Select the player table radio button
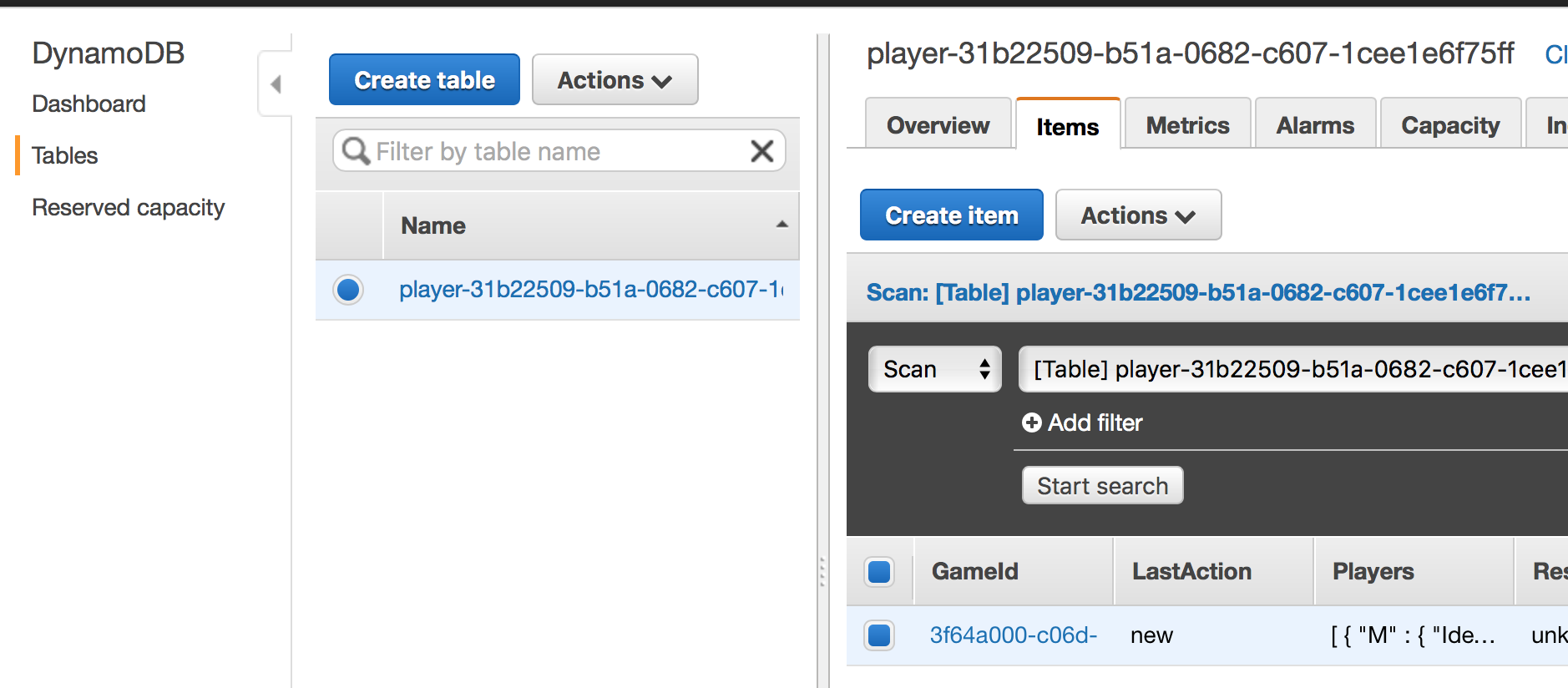 click(348, 290)
